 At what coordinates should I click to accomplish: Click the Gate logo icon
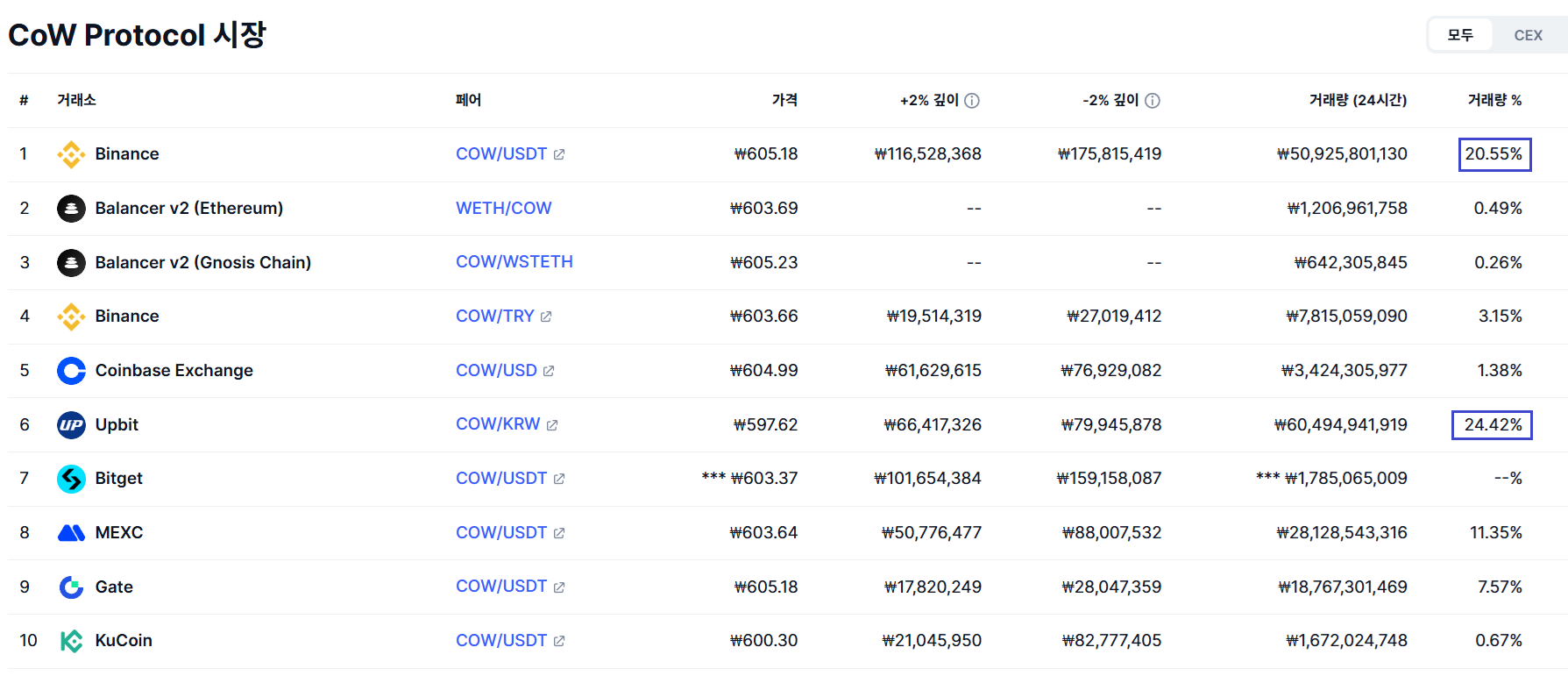tap(71, 587)
